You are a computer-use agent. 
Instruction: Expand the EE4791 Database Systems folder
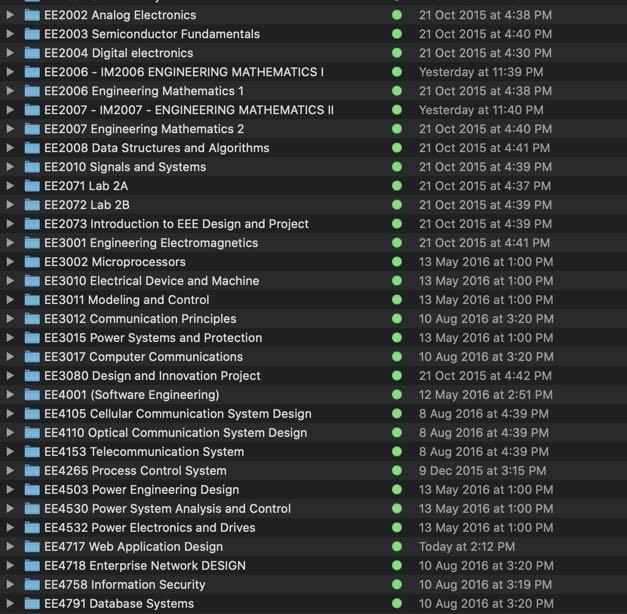point(10,604)
